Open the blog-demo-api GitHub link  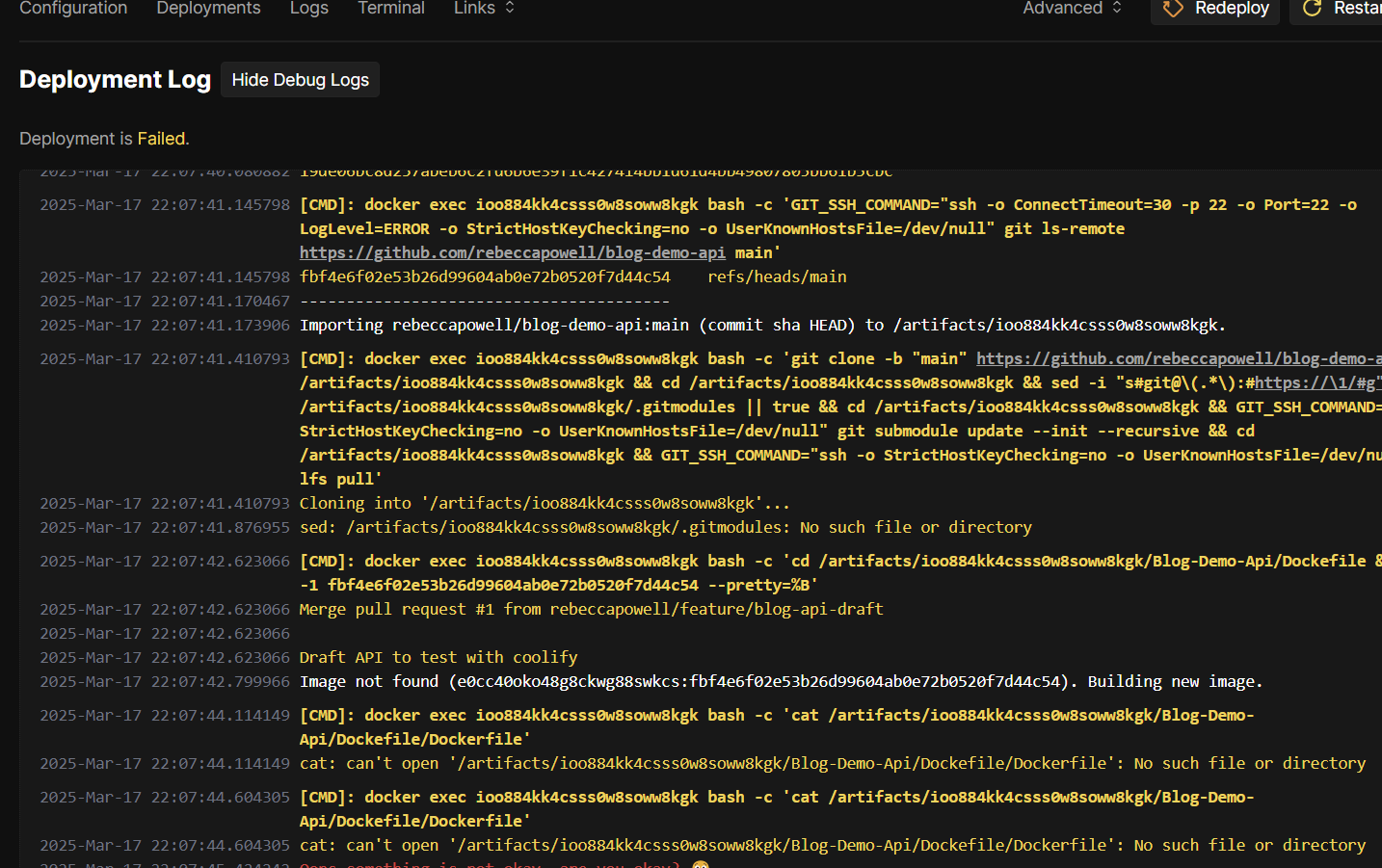(513, 251)
